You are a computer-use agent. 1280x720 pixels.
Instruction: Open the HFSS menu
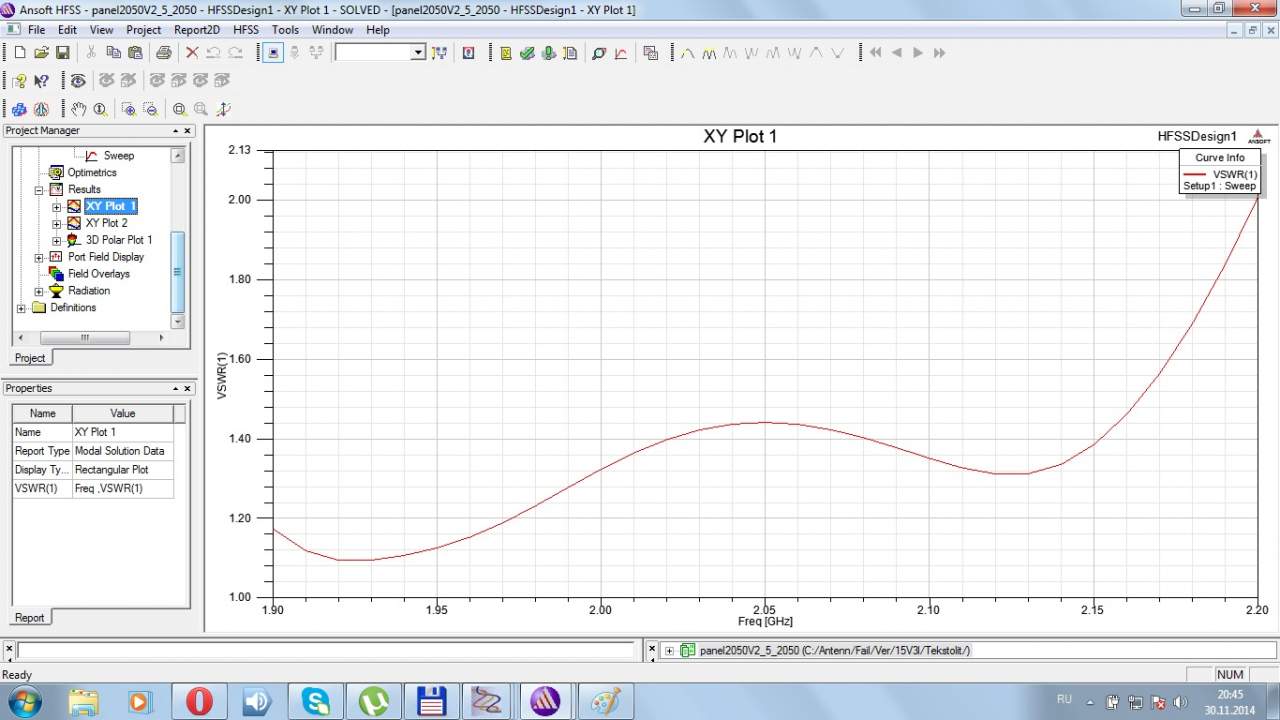[x=246, y=30]
